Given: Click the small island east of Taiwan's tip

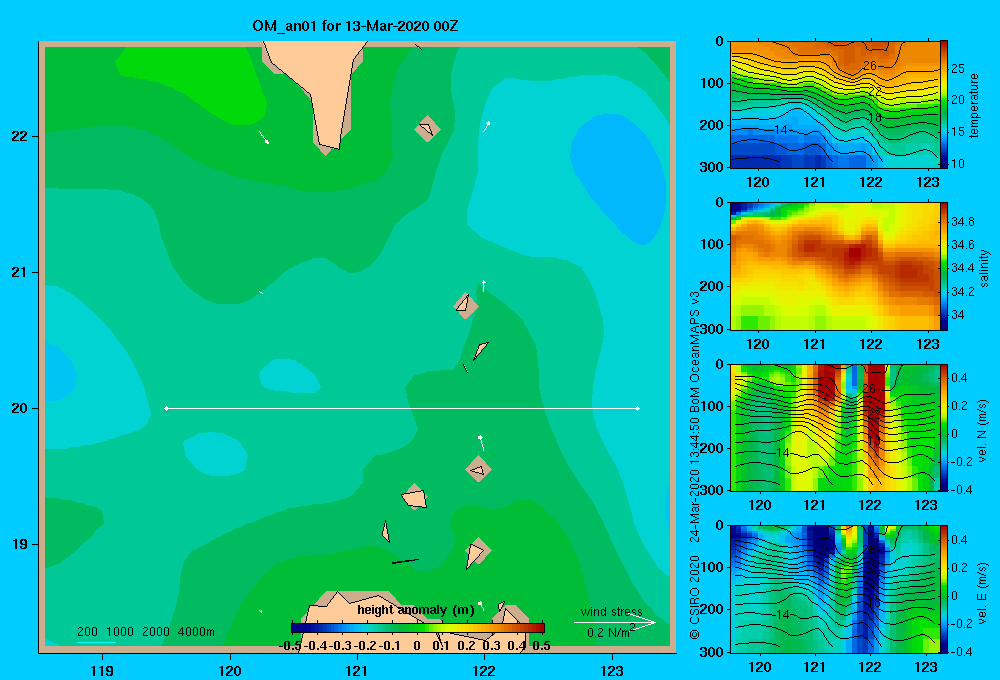Looking at the screenshot, I should pos(427,129).
